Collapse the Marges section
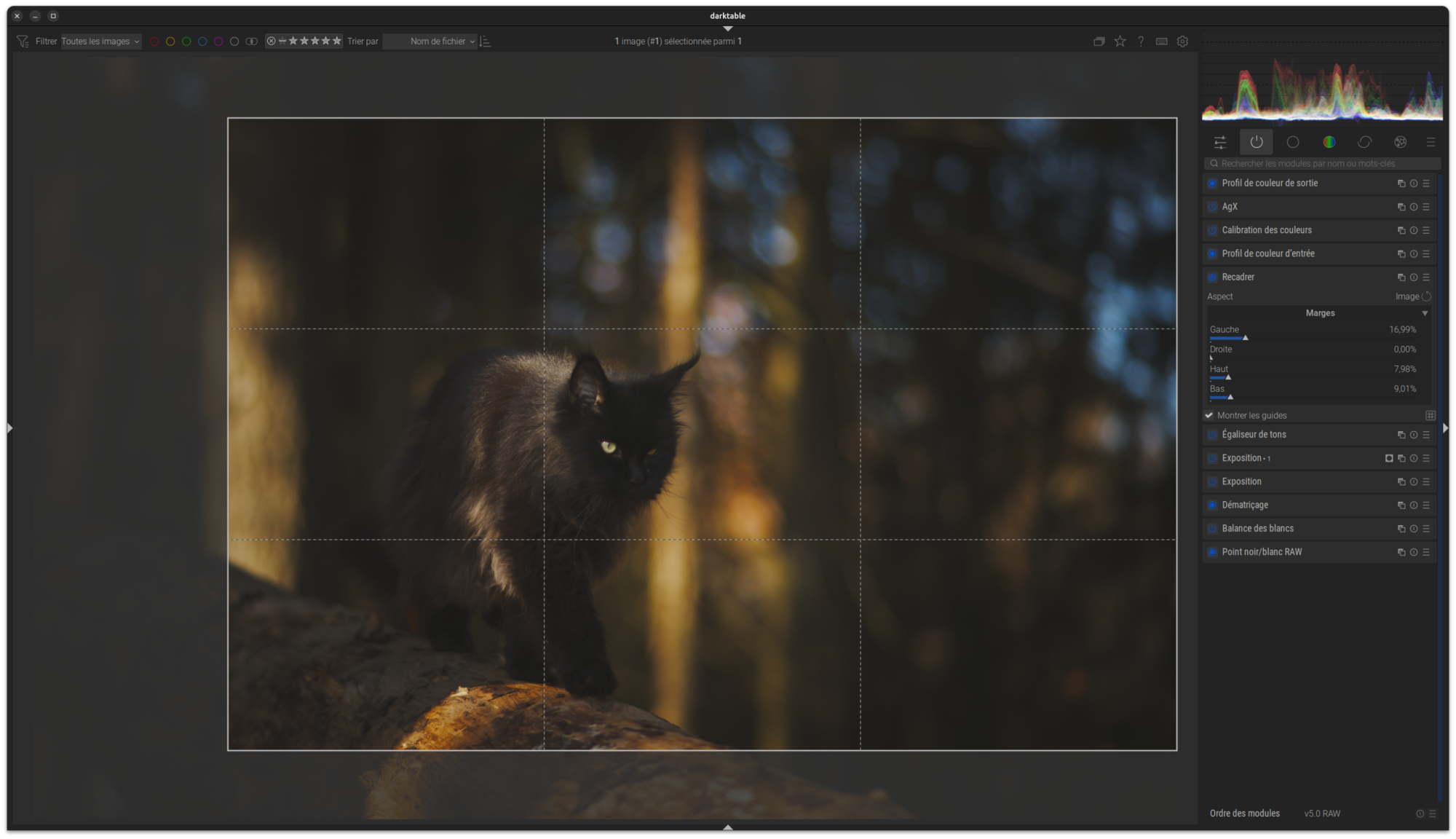Screen dimensions: 1456x839 pos(1425,313)
